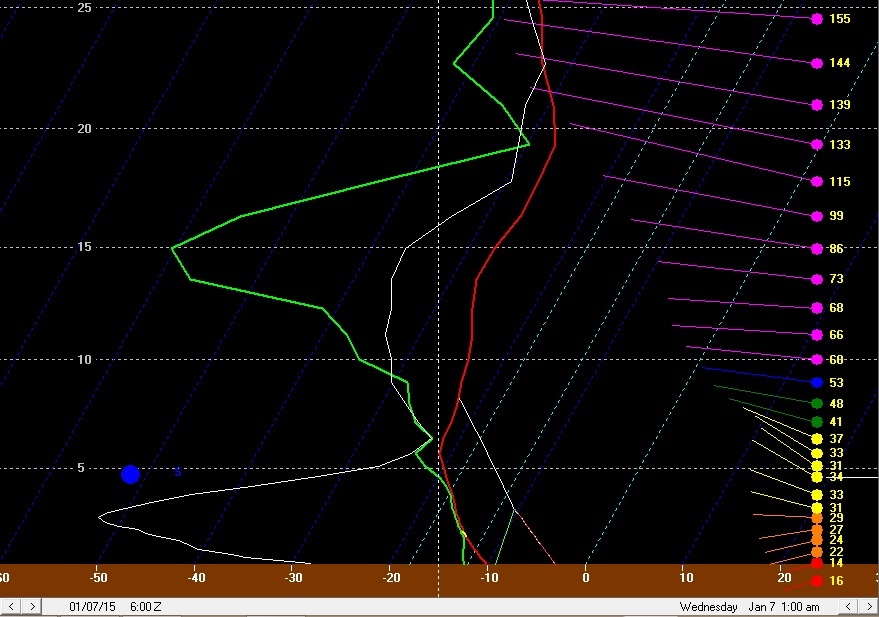Click the orange wind marker labeled 22
This screenshot has width=879, height=617.
(817, 552)
